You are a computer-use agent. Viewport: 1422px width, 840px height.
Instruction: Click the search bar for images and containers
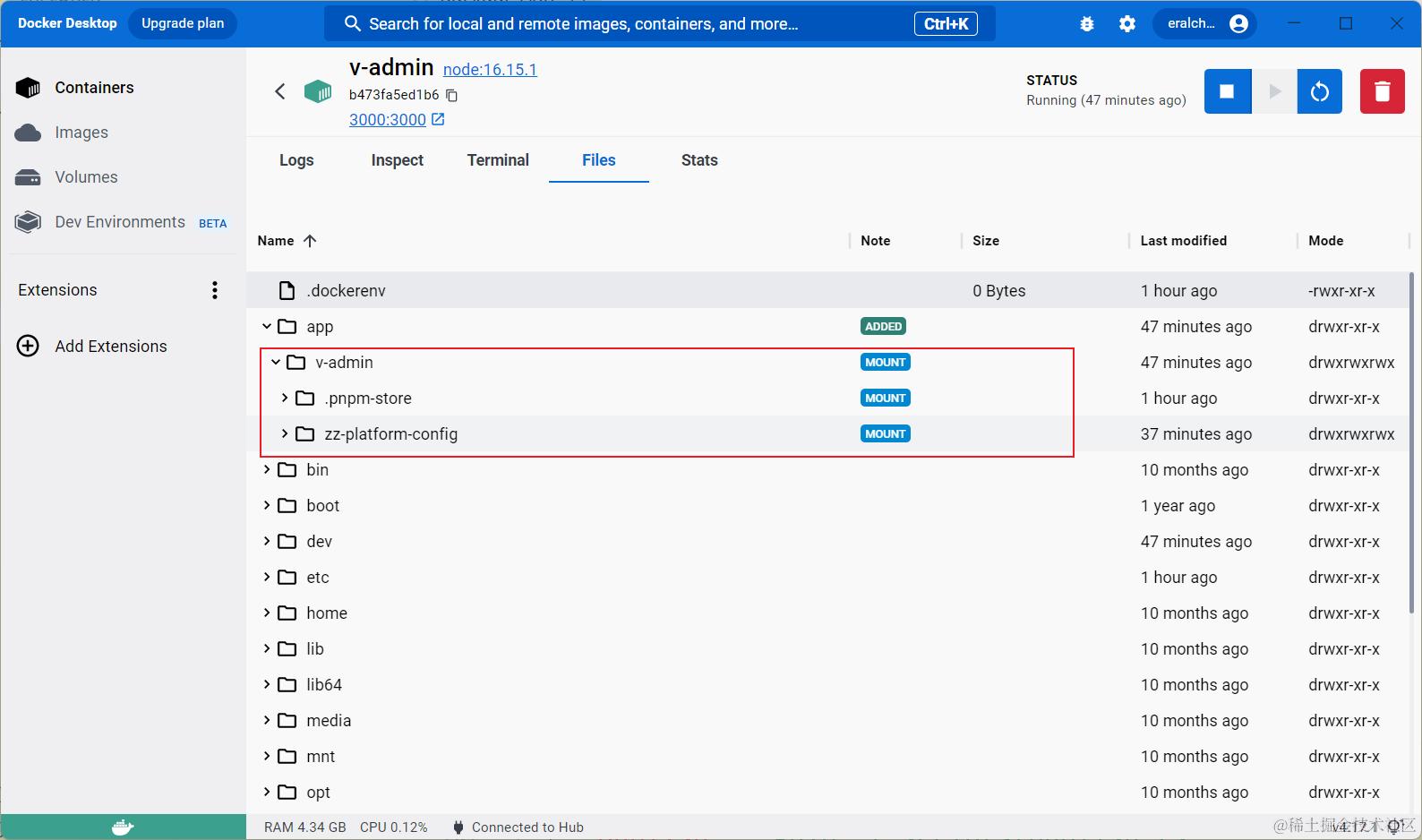pyautogui.click(x=660, y=24)
